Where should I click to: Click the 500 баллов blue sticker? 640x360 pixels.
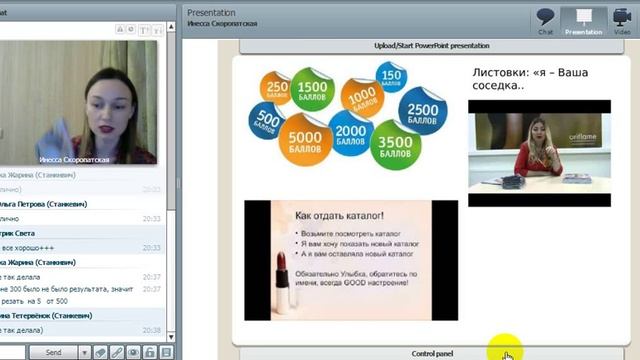click(266, 120)
